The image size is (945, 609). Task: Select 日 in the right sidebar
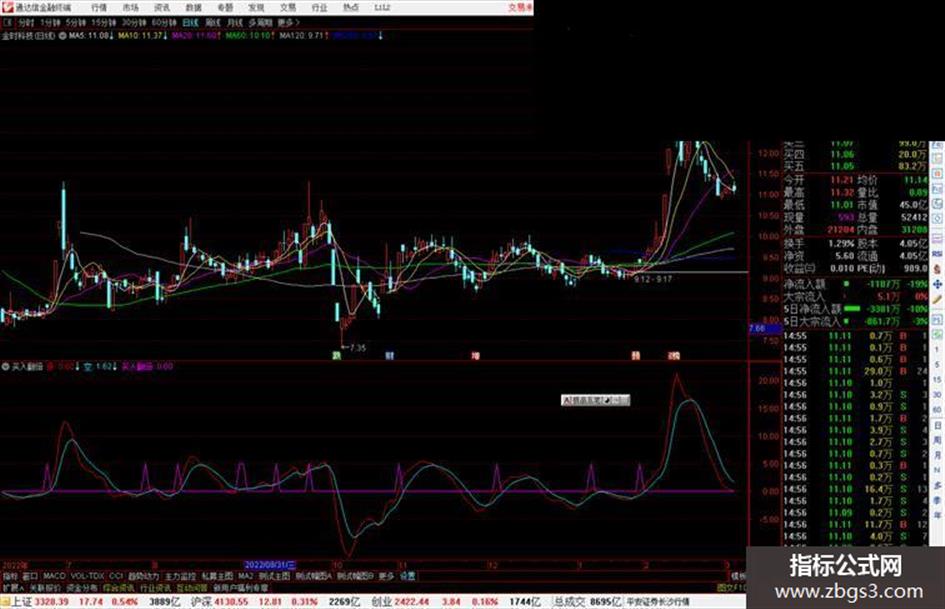(x=937, y=426)
